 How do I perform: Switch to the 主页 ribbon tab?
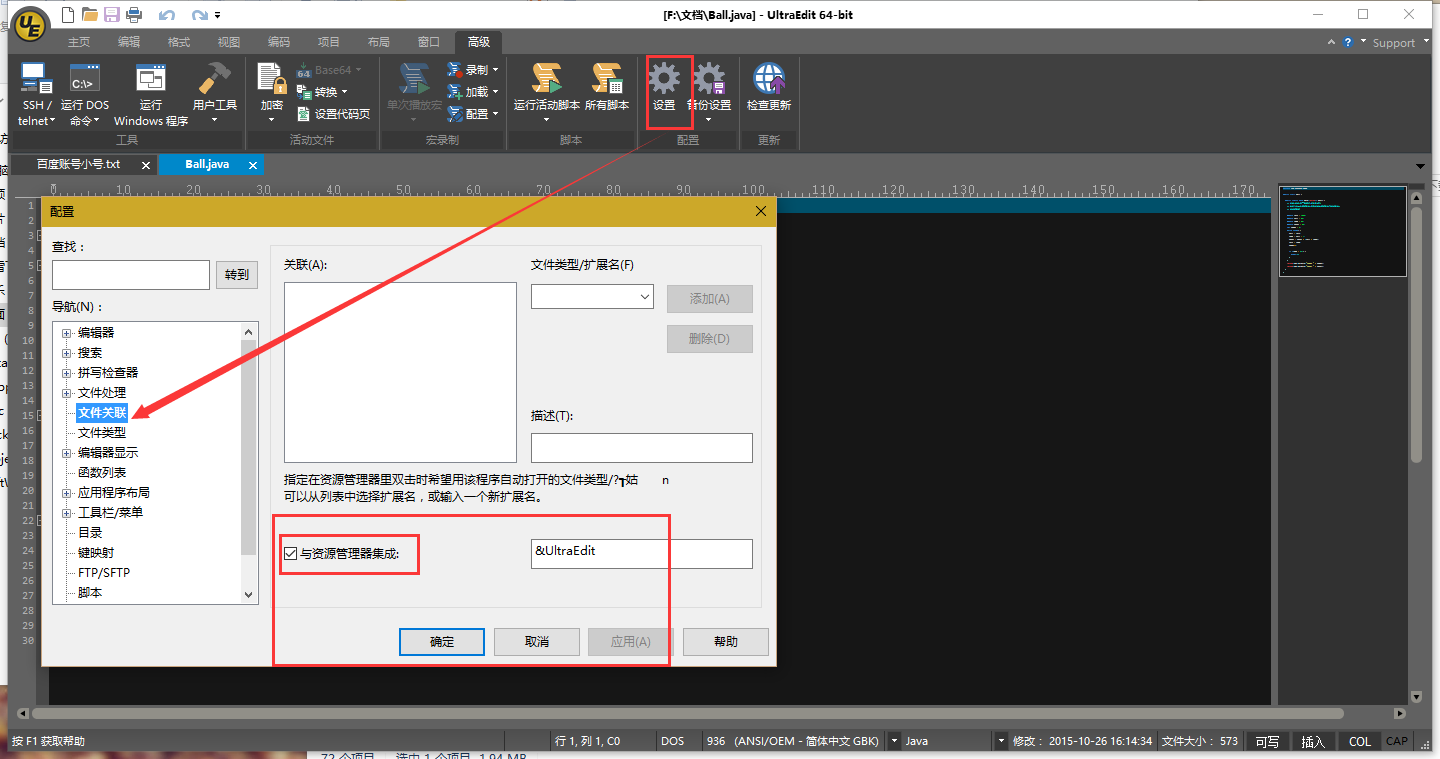pos(79,42)
